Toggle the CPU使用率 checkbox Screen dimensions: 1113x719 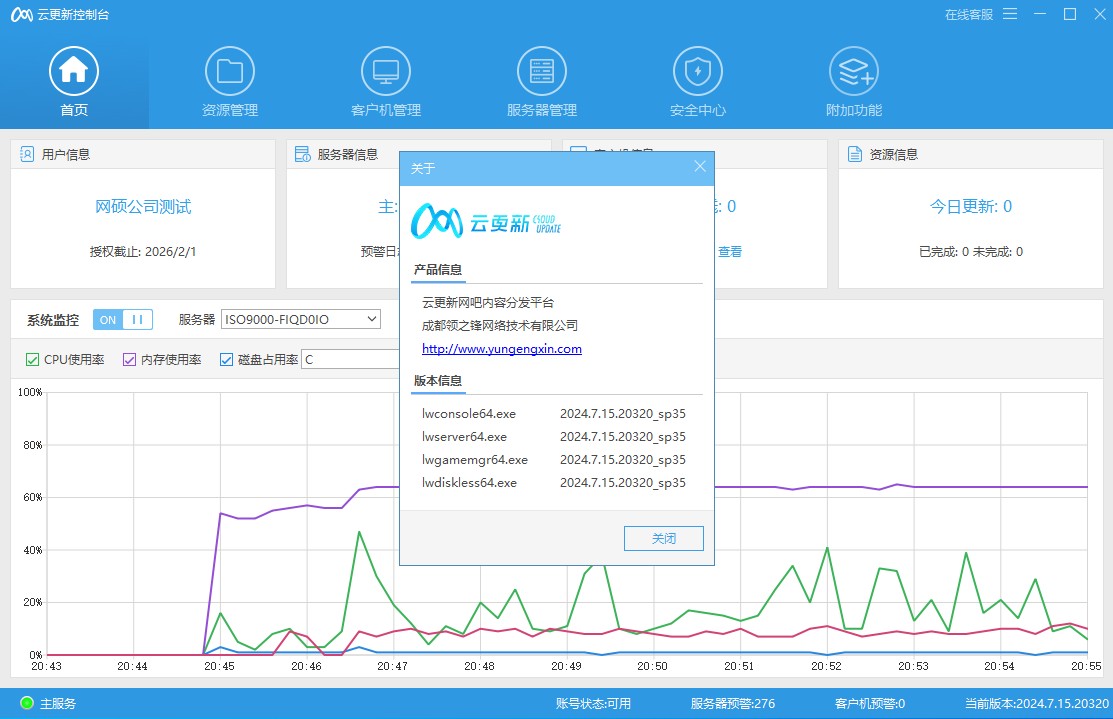32,360
